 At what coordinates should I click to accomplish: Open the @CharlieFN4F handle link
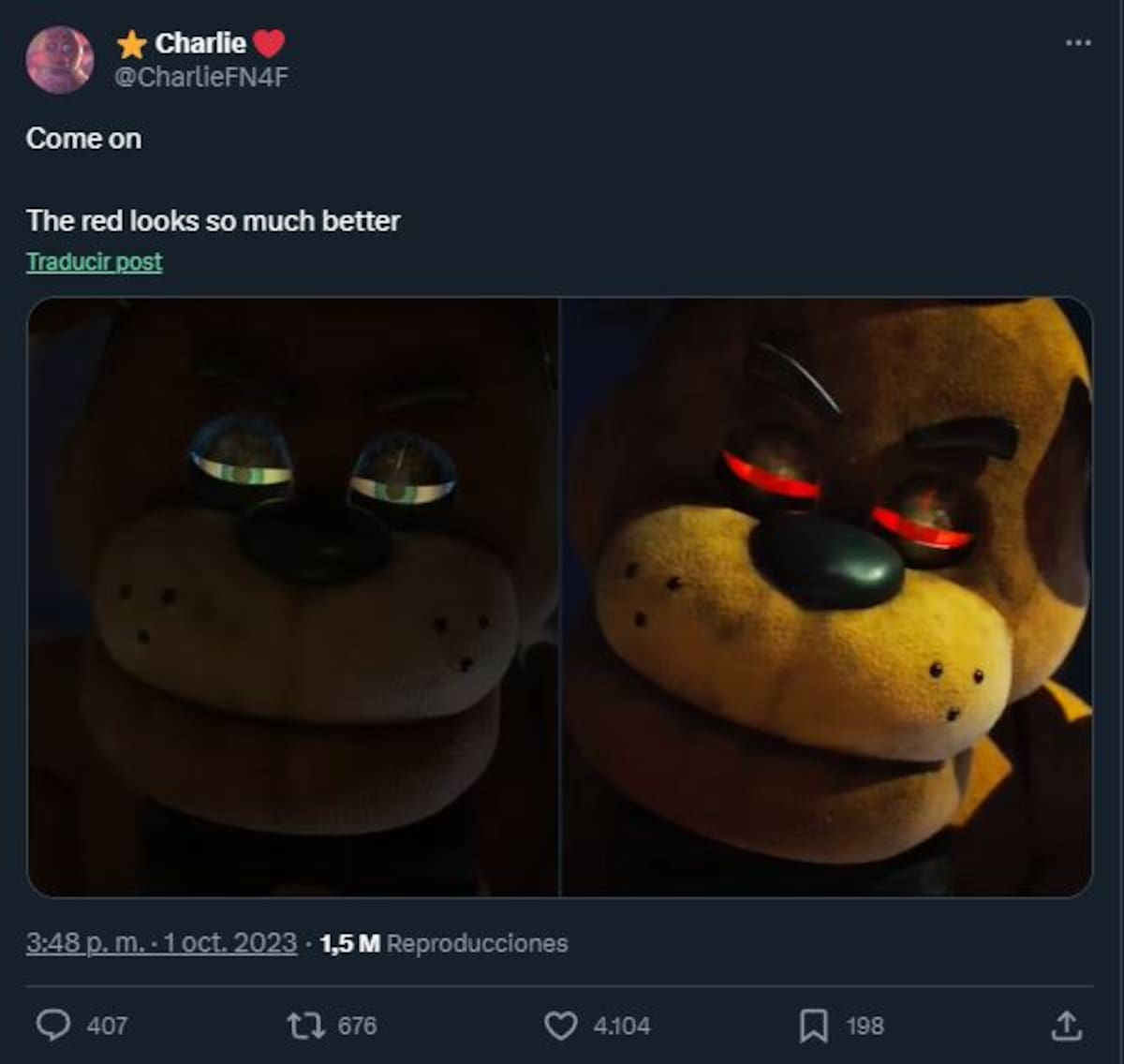[x=201, y=77]
